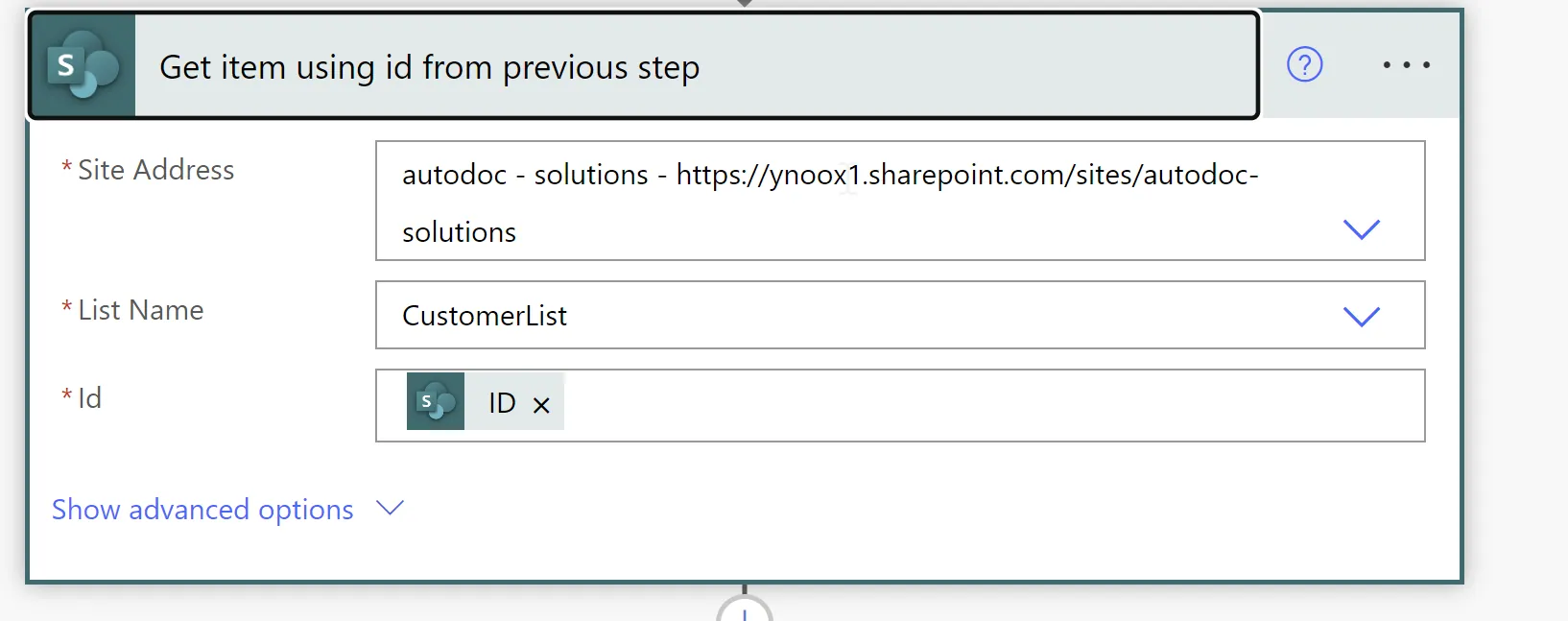The height and width of the screenshot is (621, 1568).
Task: Open the ellipsis more options menu
Action: pos(1406,65)
